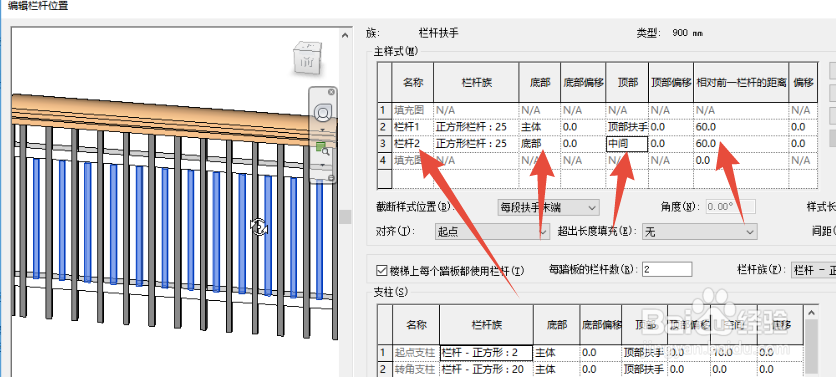
Task: Click the 每踏板的栏杆数 input field
Action: (x=667, y=270)
